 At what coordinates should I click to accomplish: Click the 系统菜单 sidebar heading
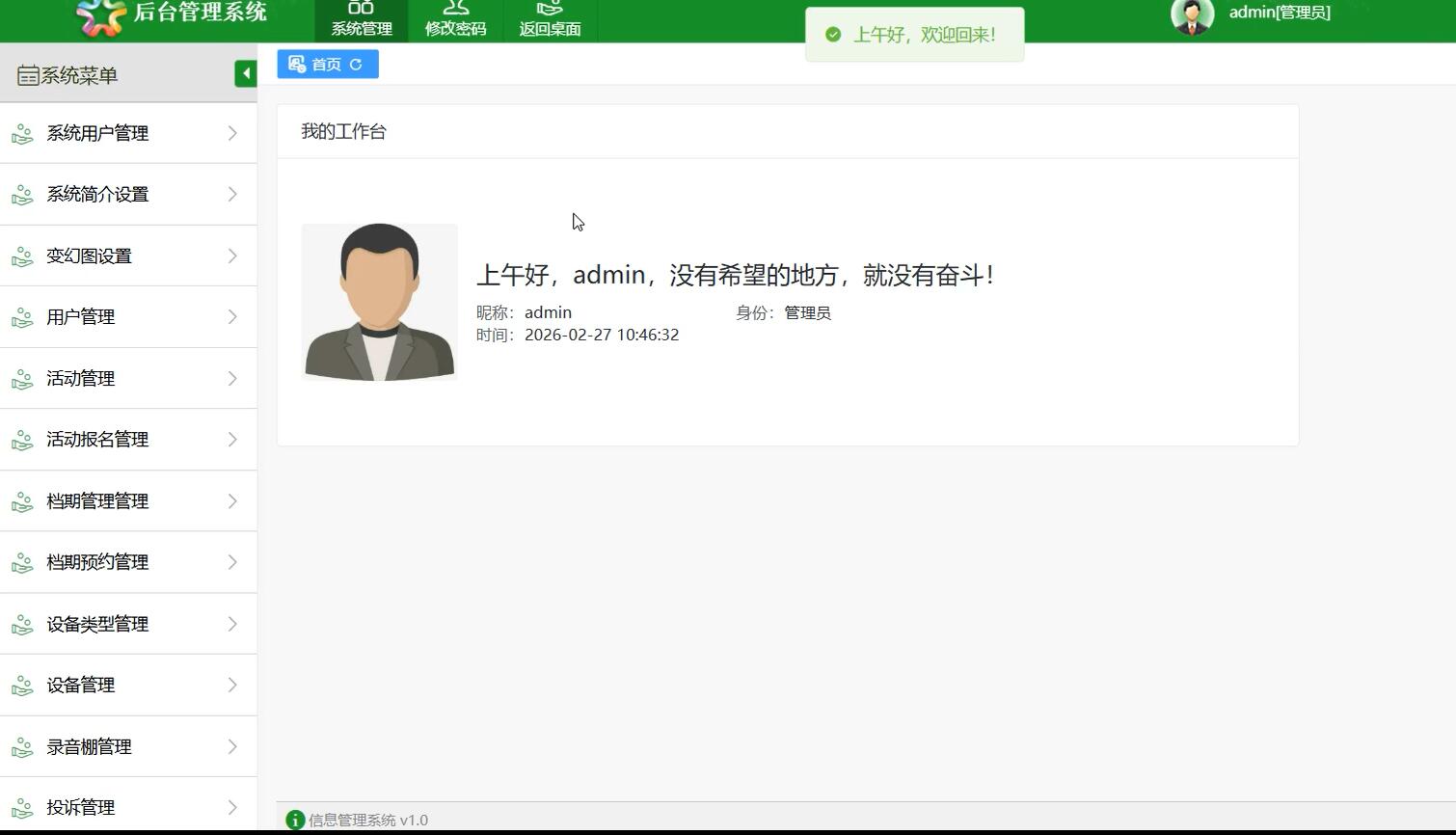click(79, 75)
